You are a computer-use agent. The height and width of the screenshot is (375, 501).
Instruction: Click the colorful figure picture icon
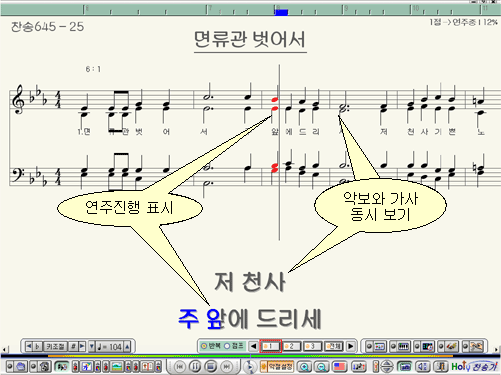pos(87,367)
